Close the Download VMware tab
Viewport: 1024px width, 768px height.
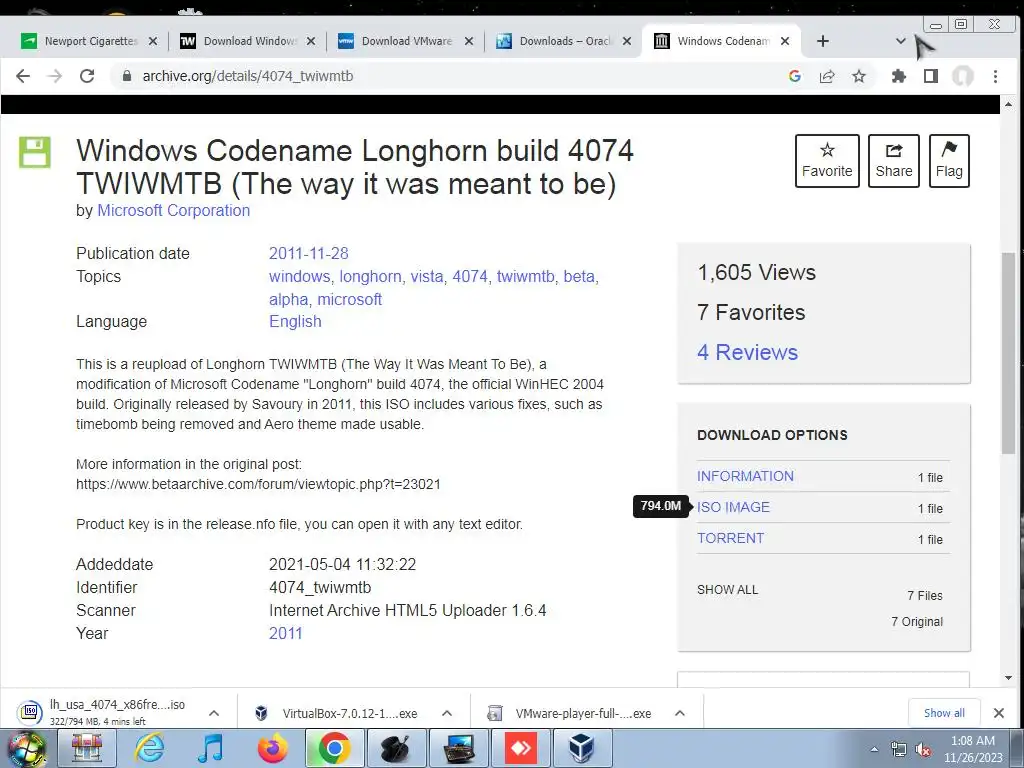469,41
